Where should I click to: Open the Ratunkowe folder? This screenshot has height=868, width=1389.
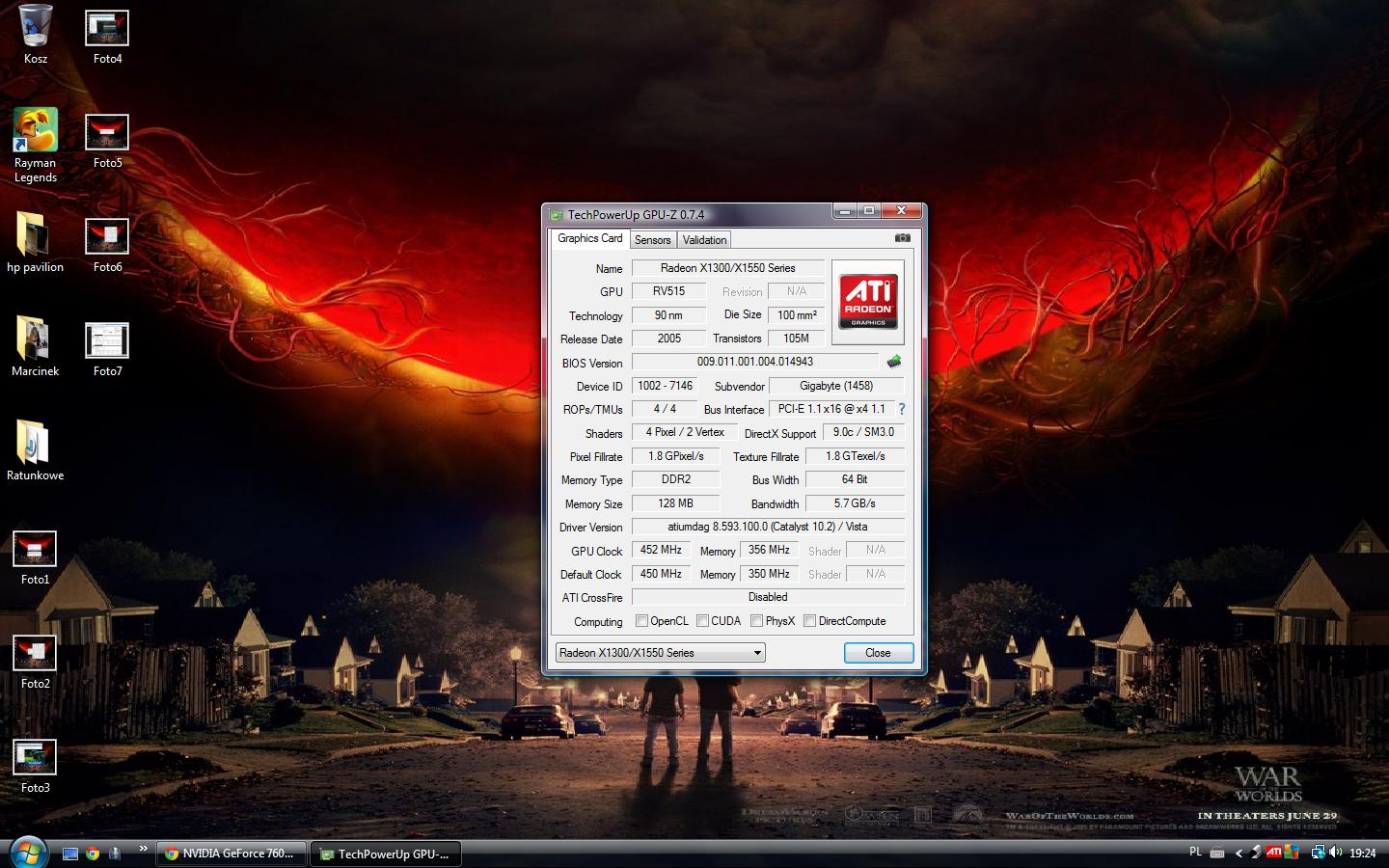[36, 450]
